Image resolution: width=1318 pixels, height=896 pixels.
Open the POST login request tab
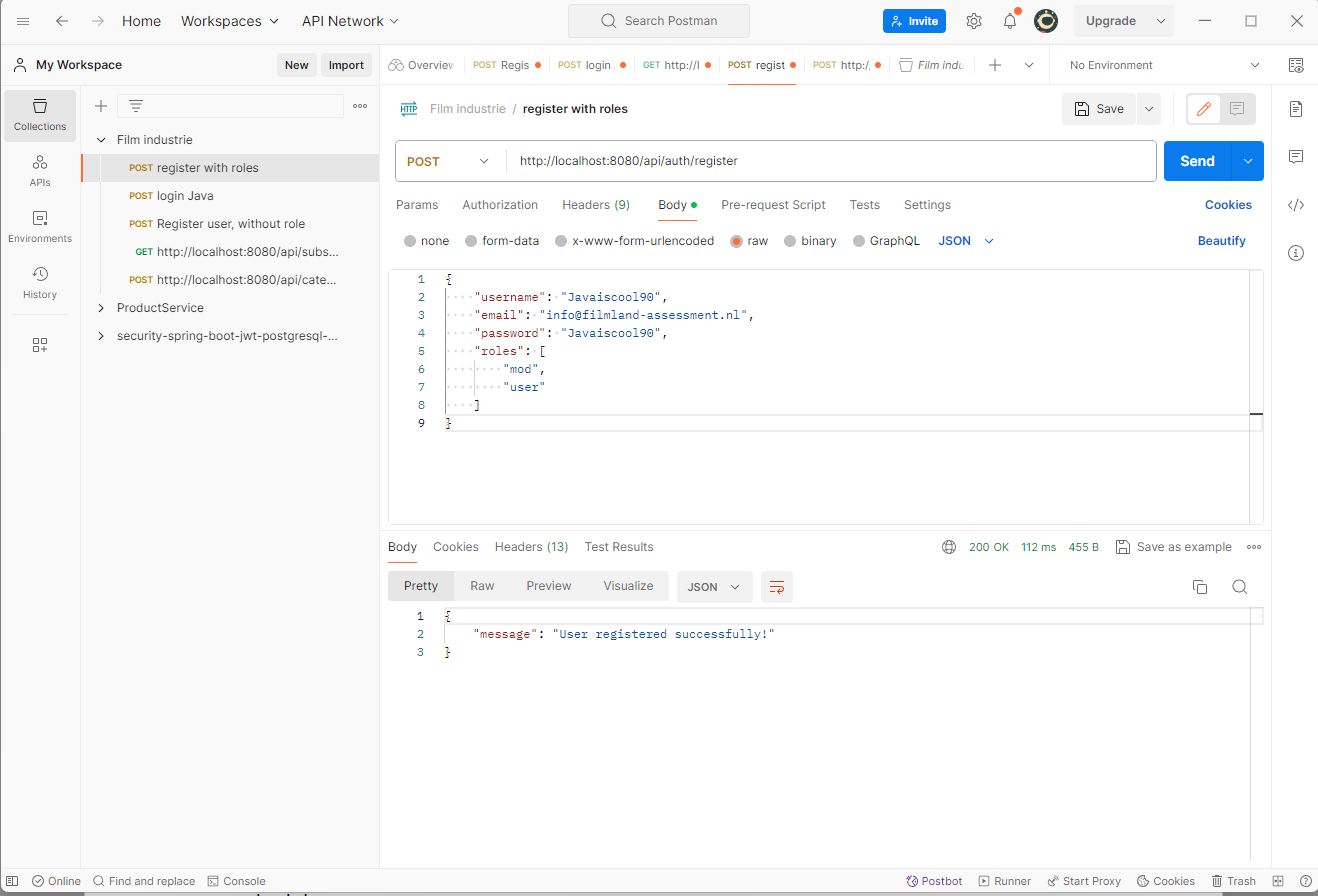(x=591, y=65)
